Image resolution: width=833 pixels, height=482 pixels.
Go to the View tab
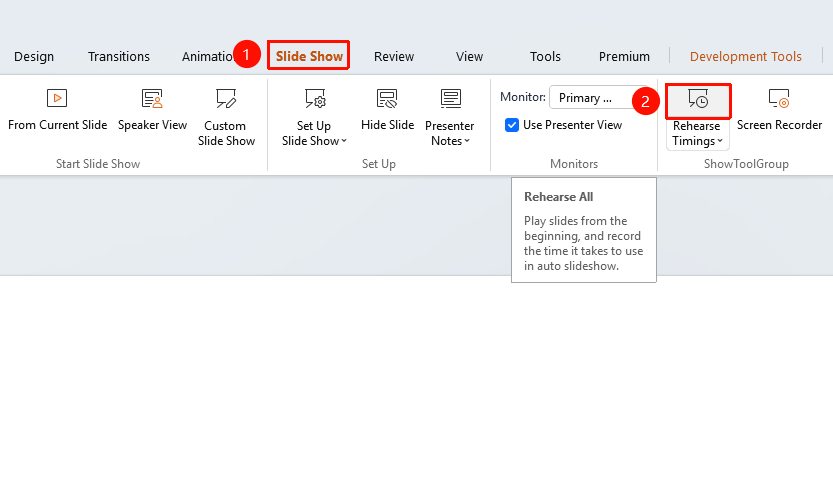point(469,56)
